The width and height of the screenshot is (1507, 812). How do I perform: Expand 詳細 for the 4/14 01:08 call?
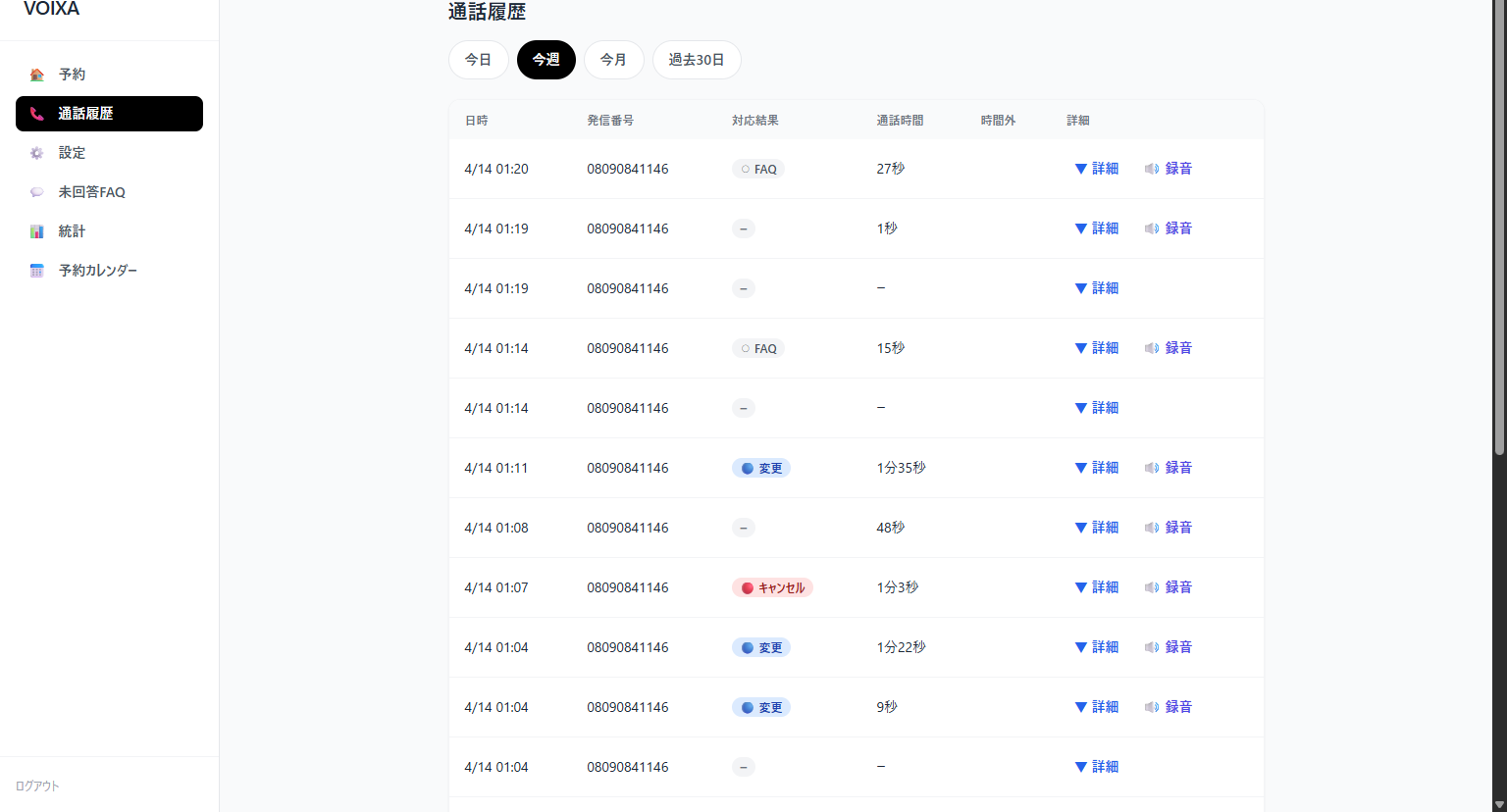(1097, 528)
